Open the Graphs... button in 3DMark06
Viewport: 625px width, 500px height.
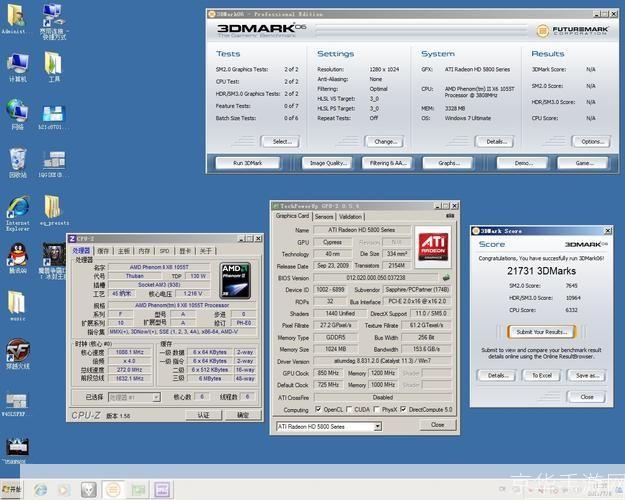click(x=448, y=163)
